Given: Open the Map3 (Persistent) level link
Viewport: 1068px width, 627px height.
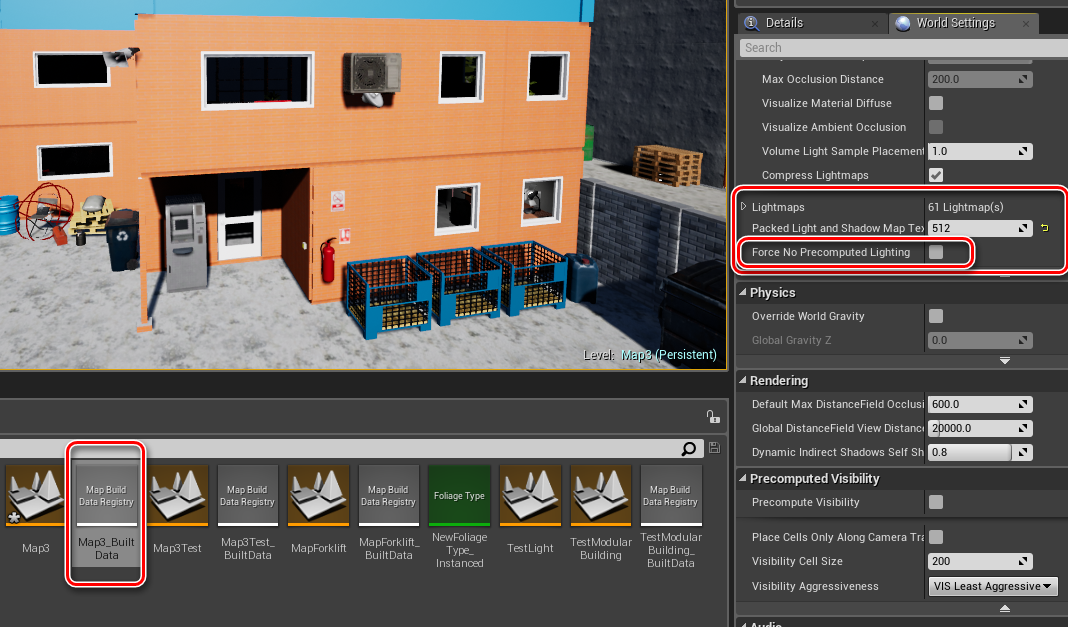Looking at the screenshot, I should tap(668, 355).
